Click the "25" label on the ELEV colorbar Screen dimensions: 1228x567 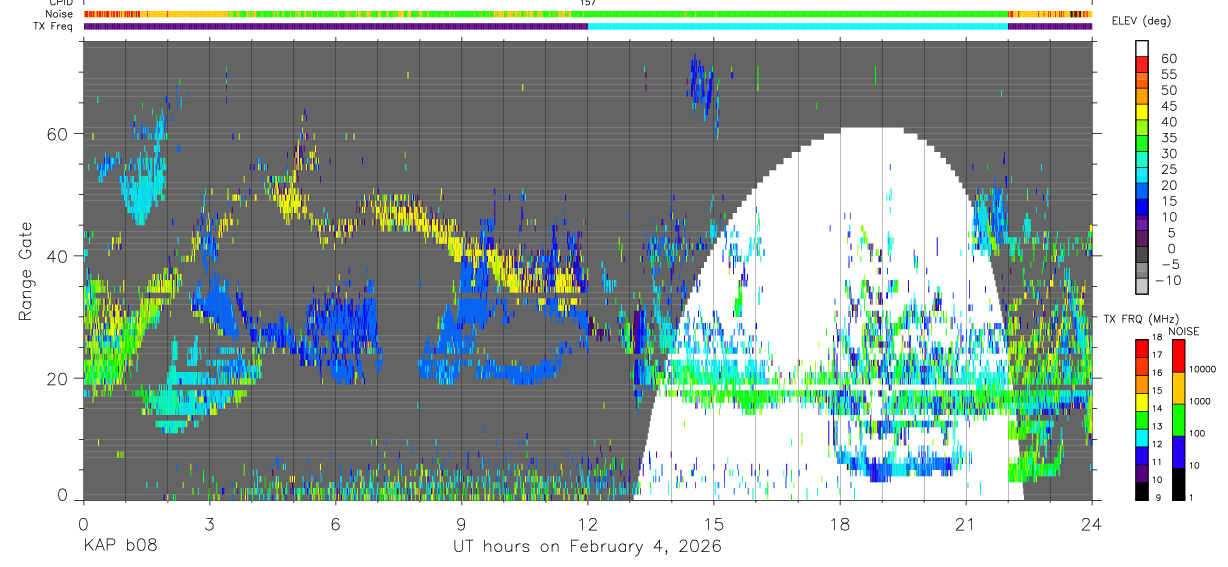pos(1168,170)
